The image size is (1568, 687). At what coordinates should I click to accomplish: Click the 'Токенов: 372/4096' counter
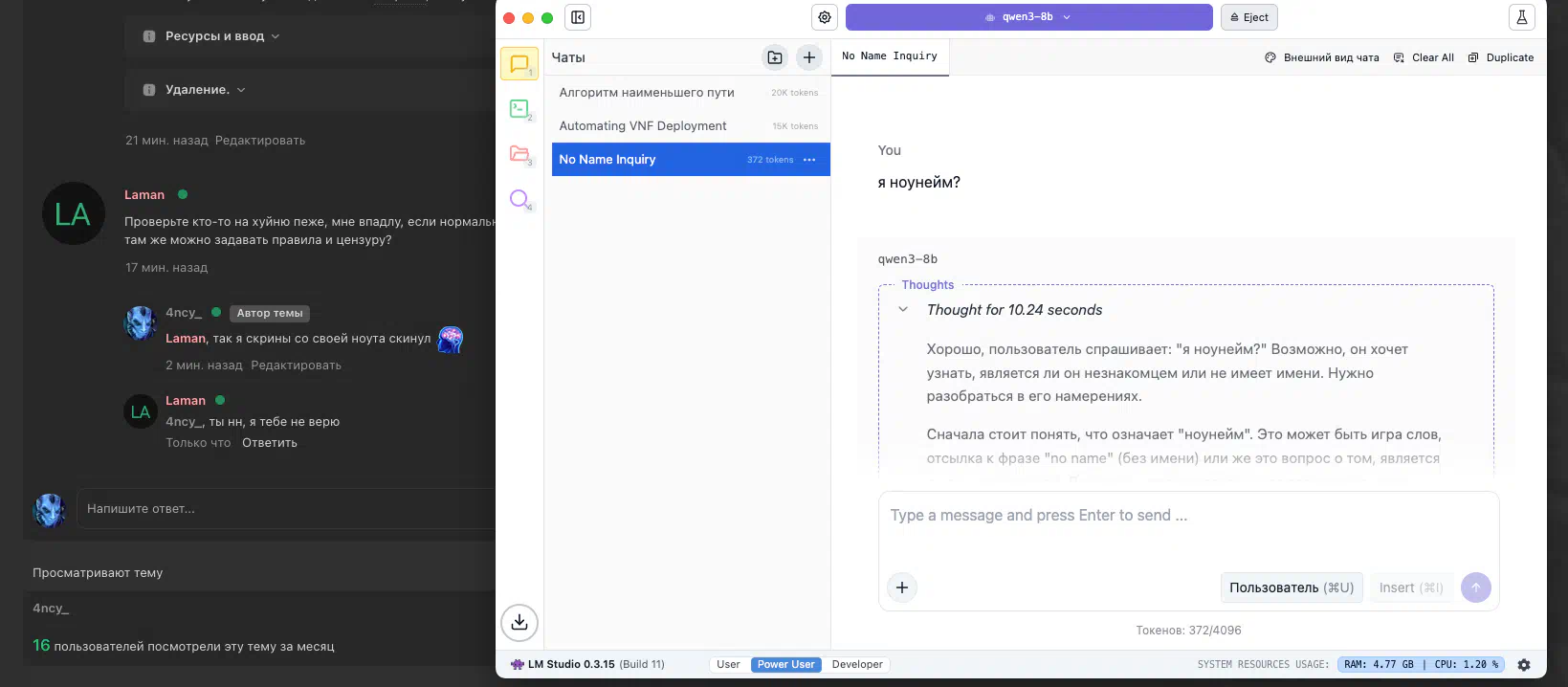(1188, 631)
